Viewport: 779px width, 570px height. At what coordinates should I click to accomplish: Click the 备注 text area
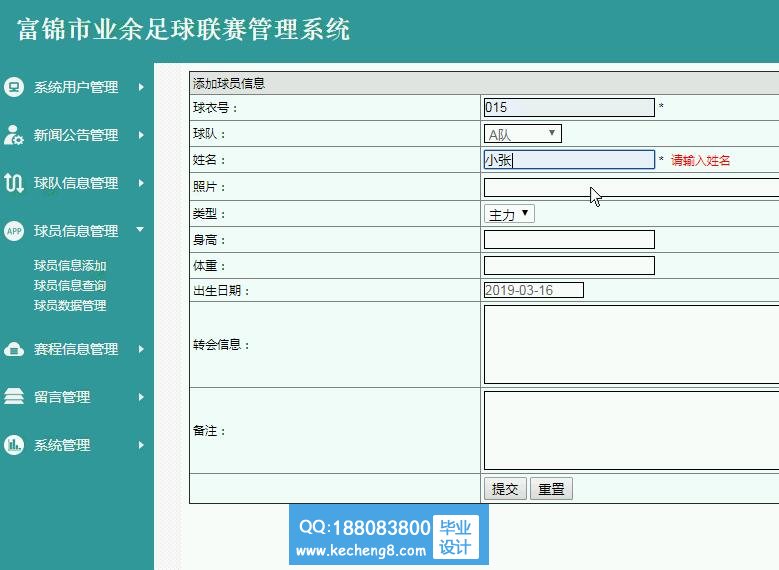pyautogui.click(x=631, y=430)
